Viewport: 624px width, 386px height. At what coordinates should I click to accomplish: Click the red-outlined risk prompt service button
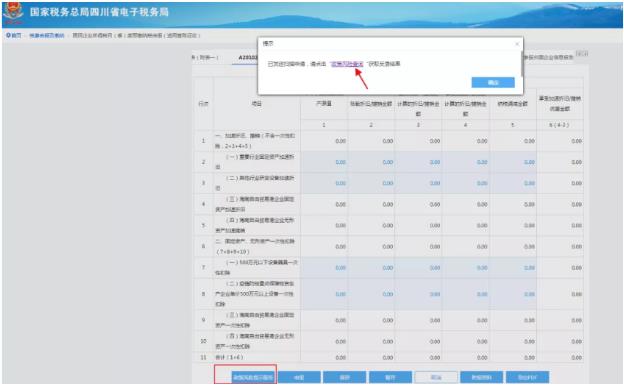253,377
